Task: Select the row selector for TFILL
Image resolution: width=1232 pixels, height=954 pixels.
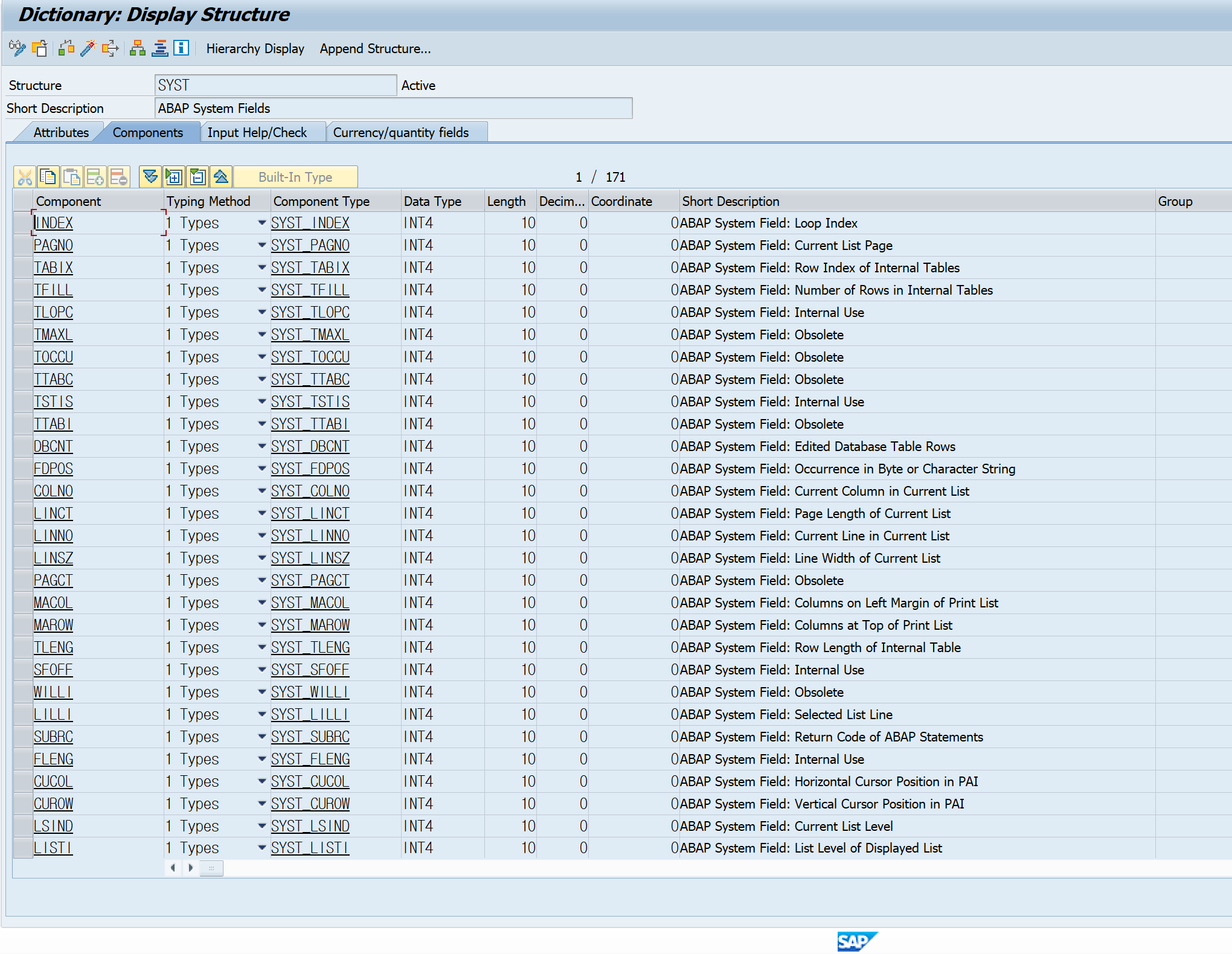Action: (x=23, y=290)
